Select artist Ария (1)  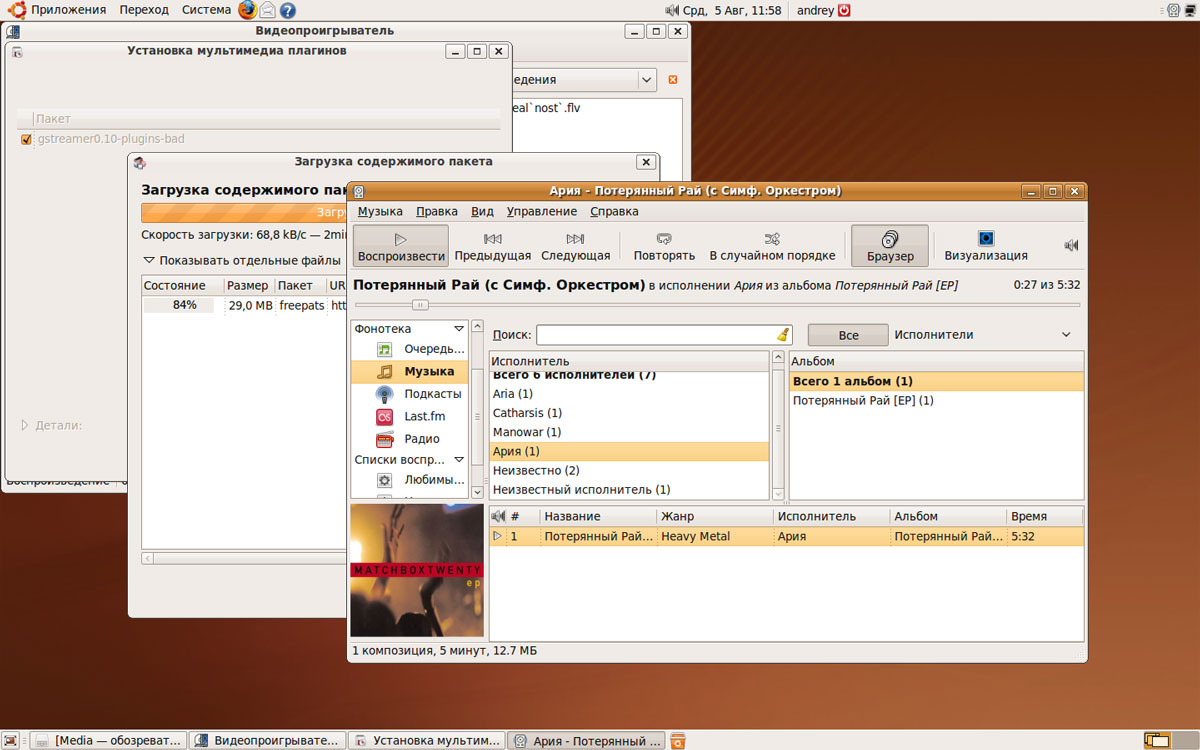(628, 451)
